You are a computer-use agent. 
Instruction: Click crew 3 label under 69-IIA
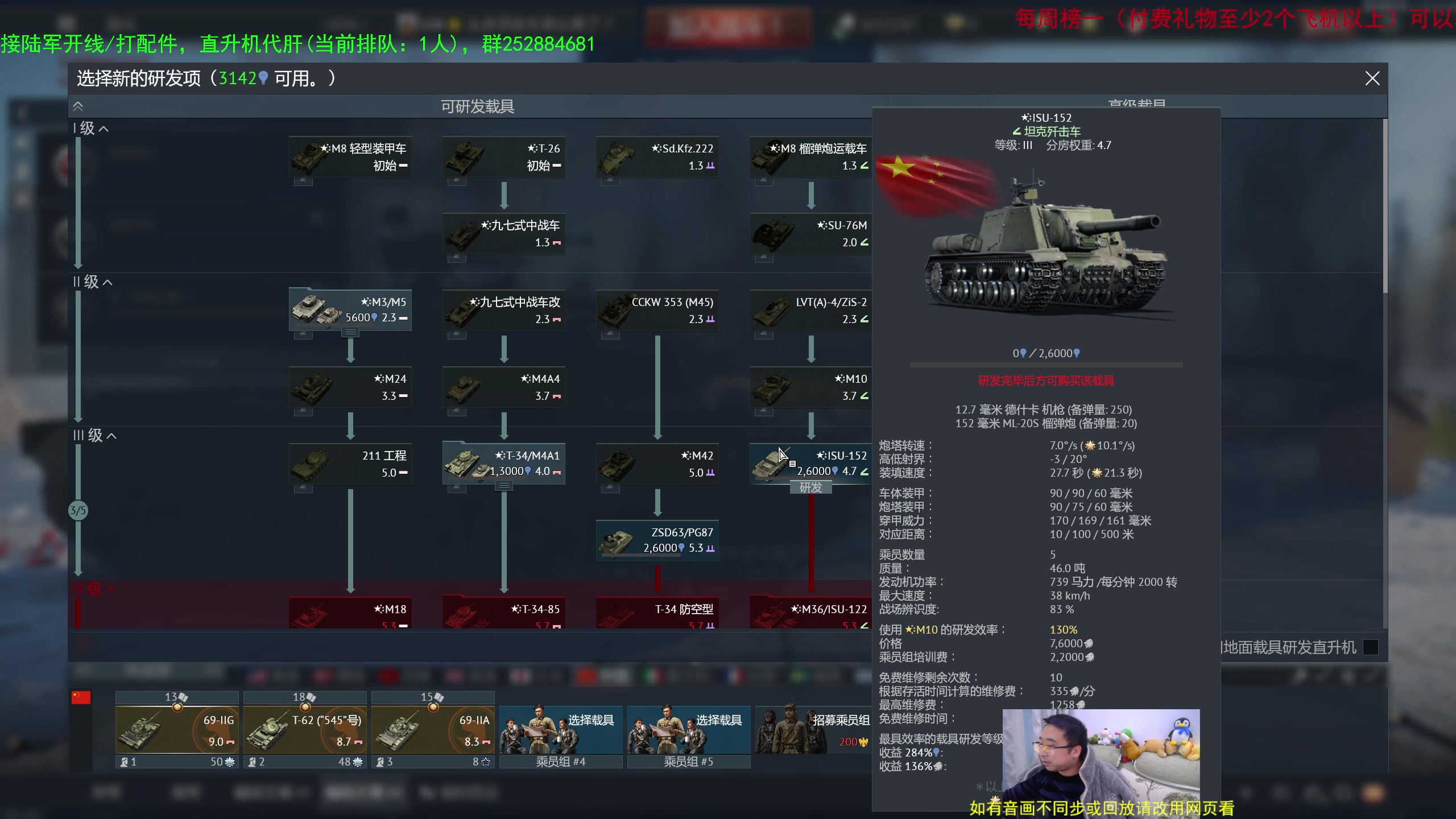click(x=385, y=762)
